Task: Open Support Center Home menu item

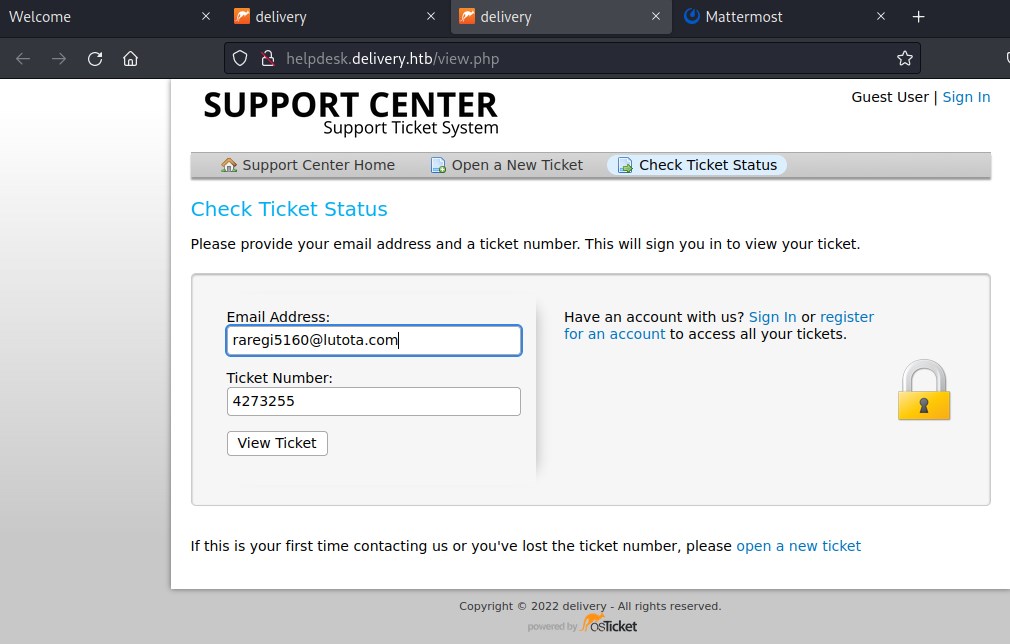Action: click(x=308, y=165)
